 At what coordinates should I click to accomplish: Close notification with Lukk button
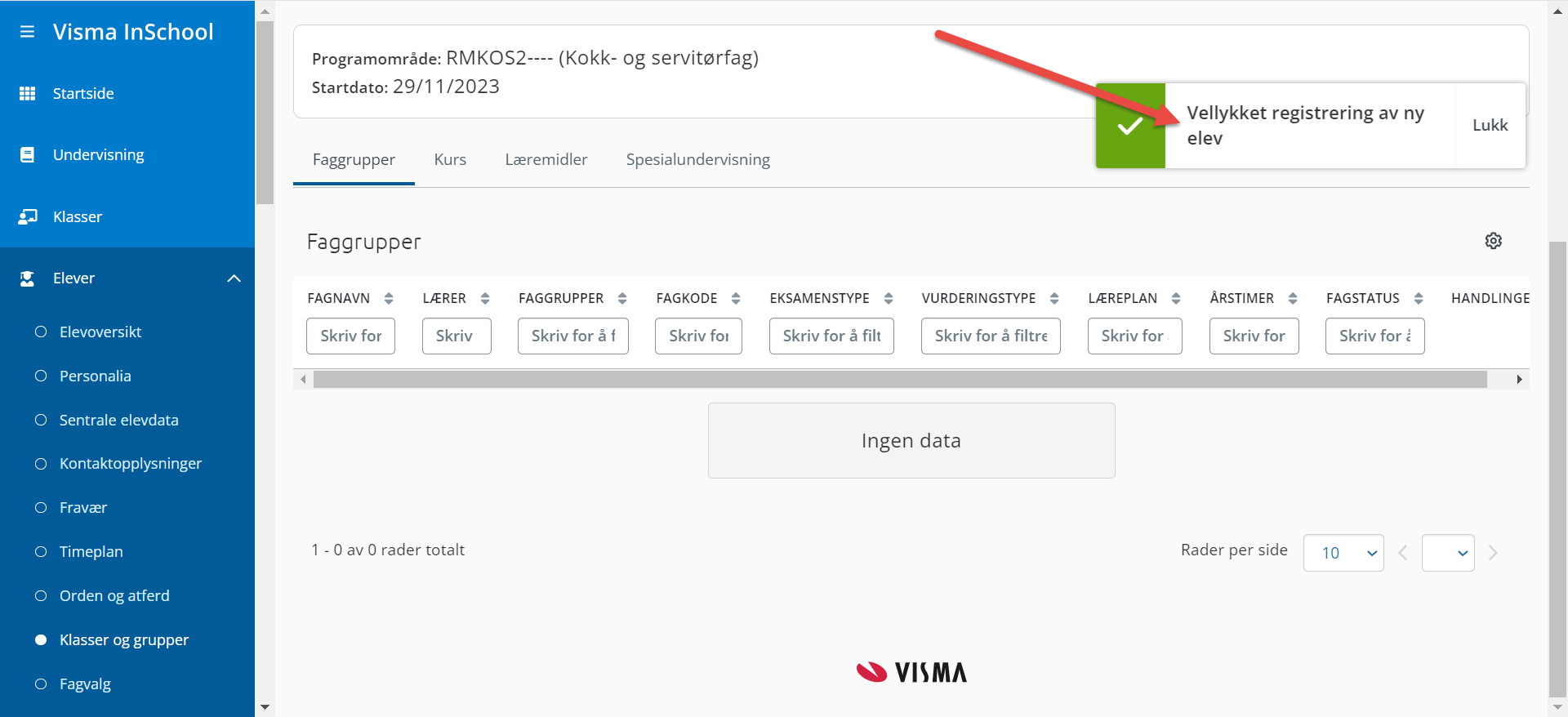coord(1490,126)
